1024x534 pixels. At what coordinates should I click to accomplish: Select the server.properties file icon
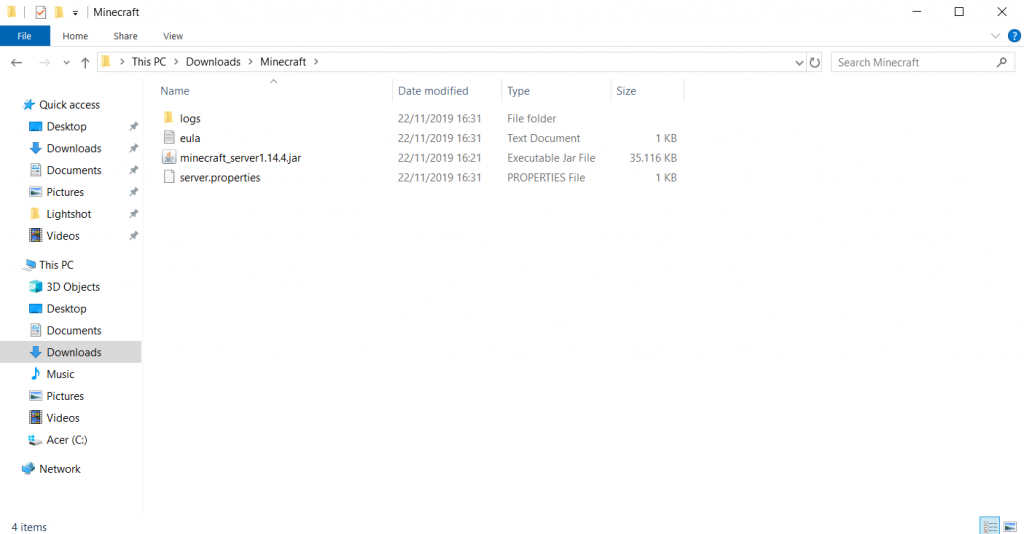(x=168, y=177)
